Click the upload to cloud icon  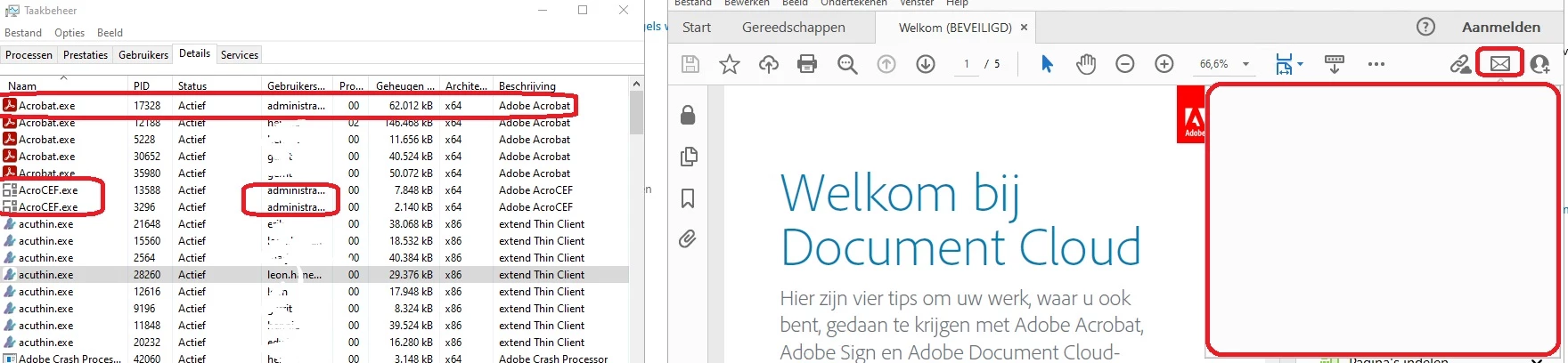(769, 64)
